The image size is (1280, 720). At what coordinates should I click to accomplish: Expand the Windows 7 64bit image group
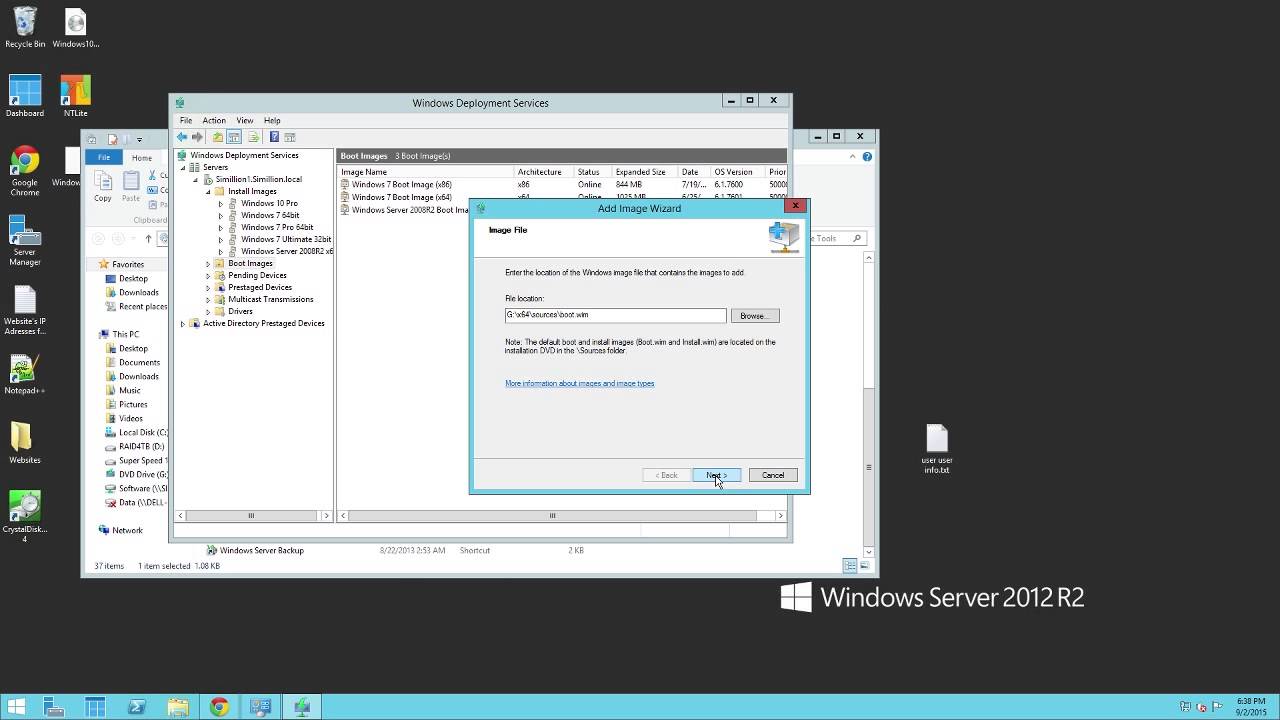coord(221,215)
